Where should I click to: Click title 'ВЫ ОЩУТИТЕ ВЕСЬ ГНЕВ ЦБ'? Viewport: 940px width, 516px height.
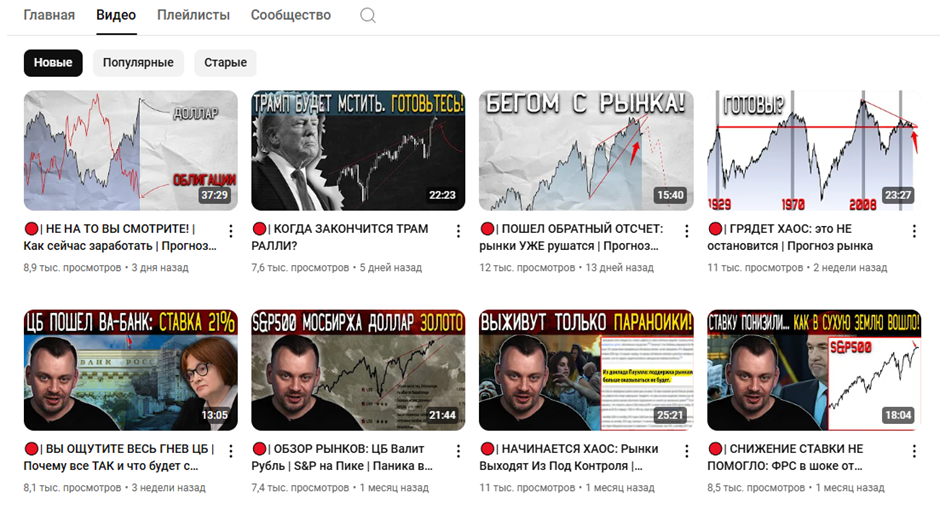tap(119, 457)
